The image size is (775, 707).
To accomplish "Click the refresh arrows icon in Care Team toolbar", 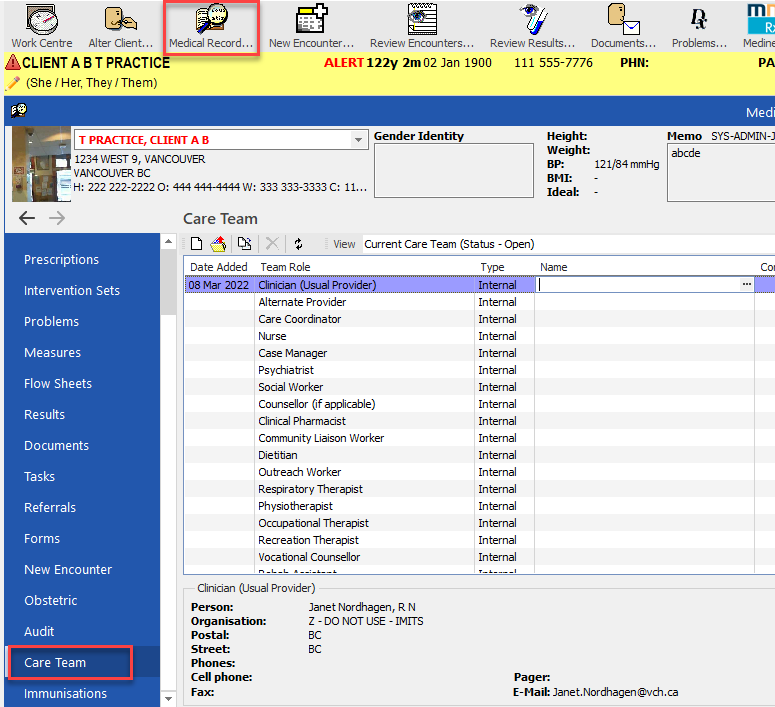I will click(299, 244).
